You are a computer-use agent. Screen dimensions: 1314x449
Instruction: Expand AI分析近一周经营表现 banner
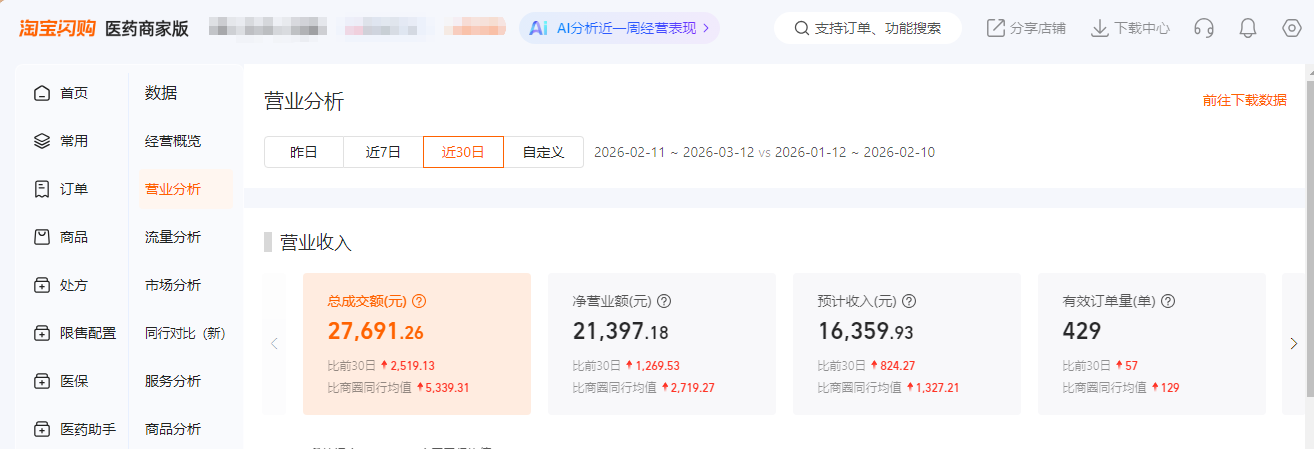619,28
